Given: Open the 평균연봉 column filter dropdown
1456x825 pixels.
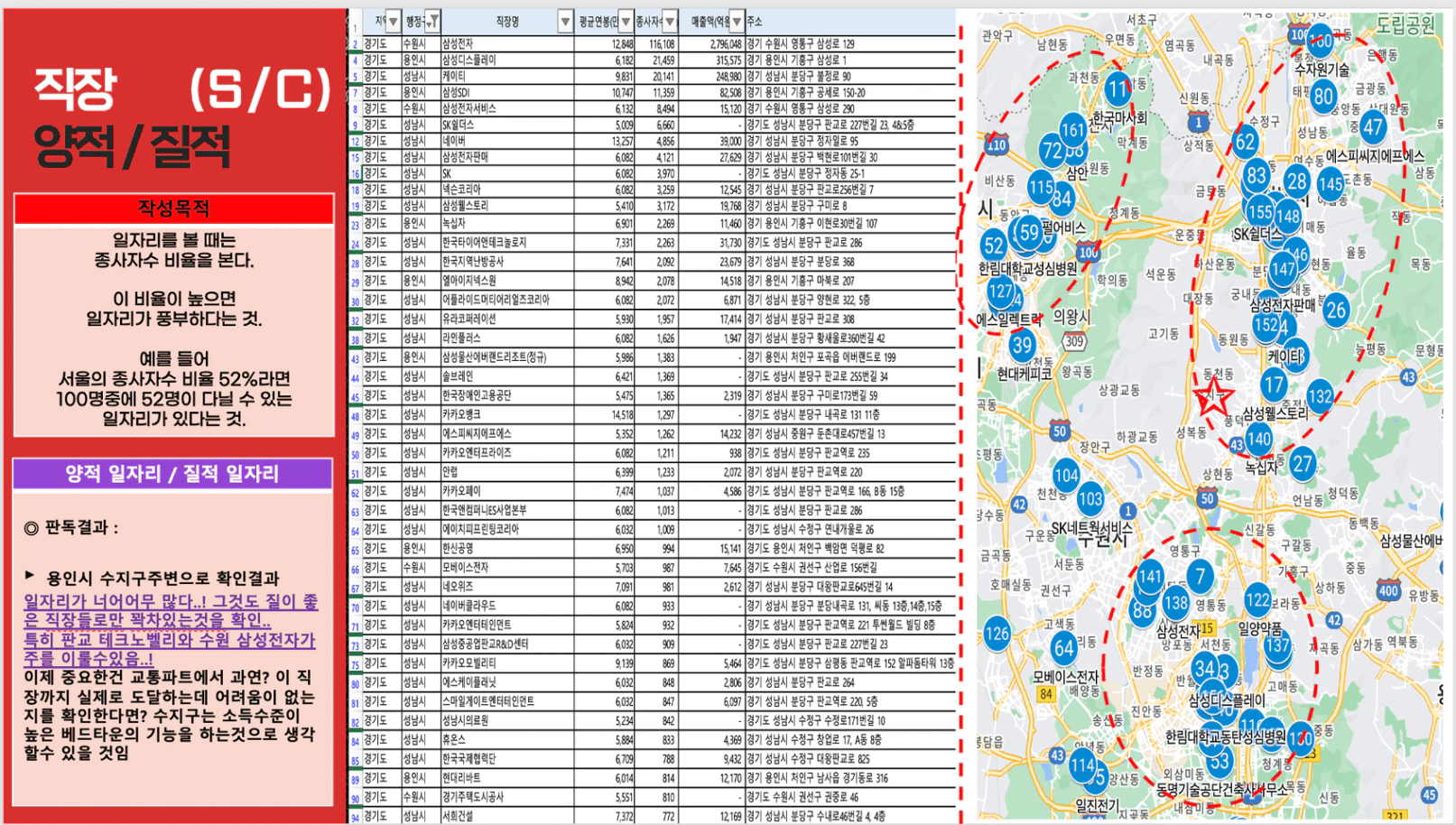Looking at the screenshot, I should click(626, 21).
